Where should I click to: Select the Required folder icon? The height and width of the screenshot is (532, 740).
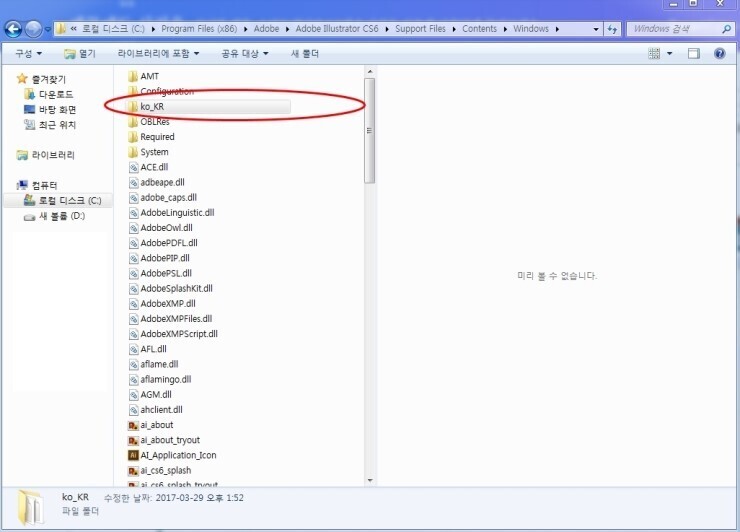133,137
